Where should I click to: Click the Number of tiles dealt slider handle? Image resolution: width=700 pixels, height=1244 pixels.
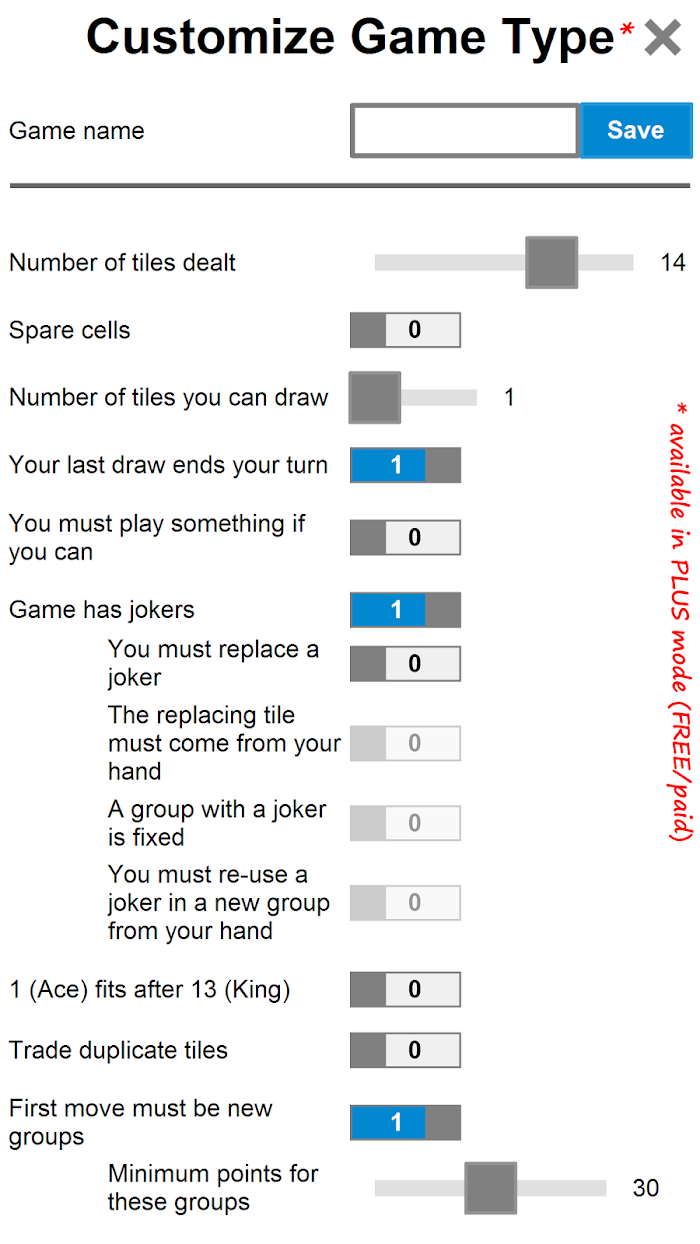click(552, 263)
